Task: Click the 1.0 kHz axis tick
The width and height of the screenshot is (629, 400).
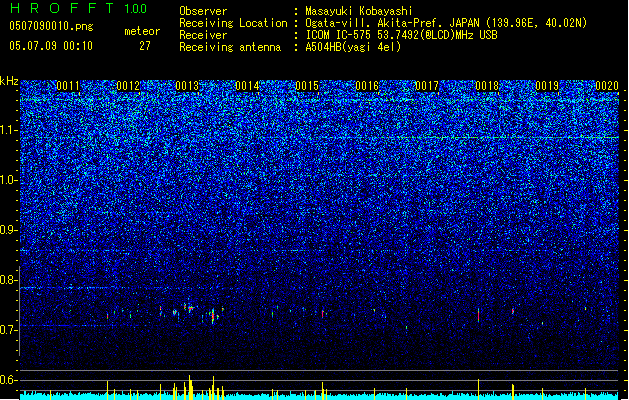Action: tap(9, 180)
